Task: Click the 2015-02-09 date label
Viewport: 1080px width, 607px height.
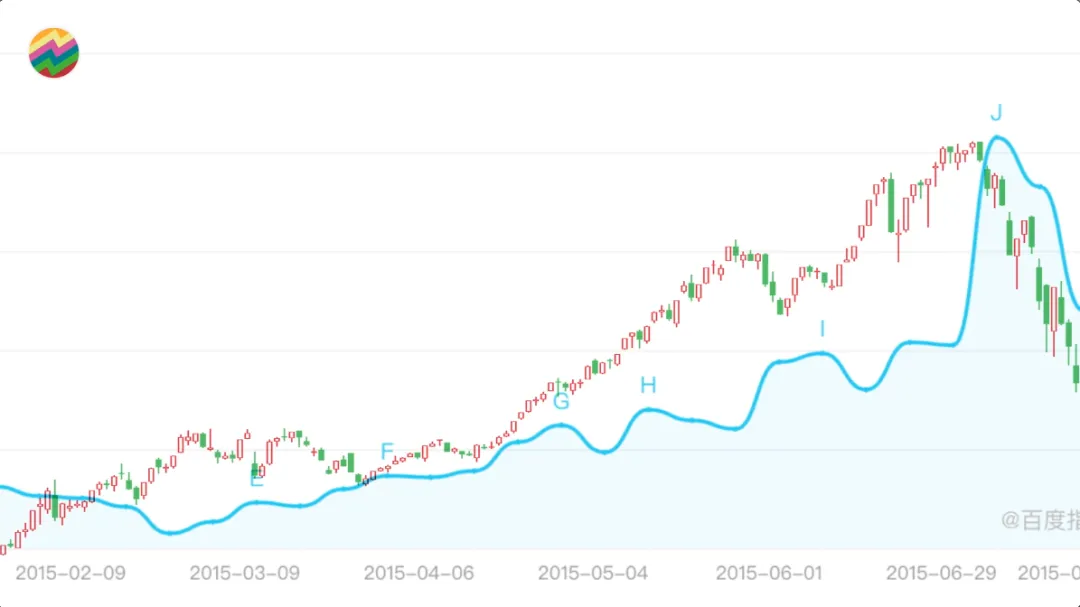Action: (x=70, y=573)
